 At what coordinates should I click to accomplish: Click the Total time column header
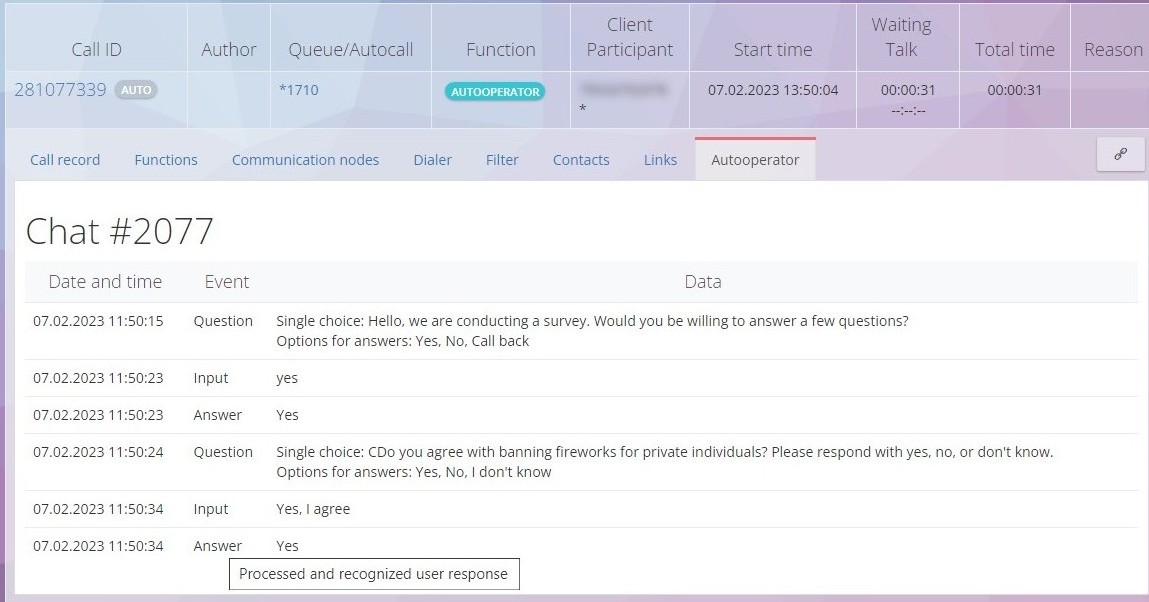[1013, 48]
